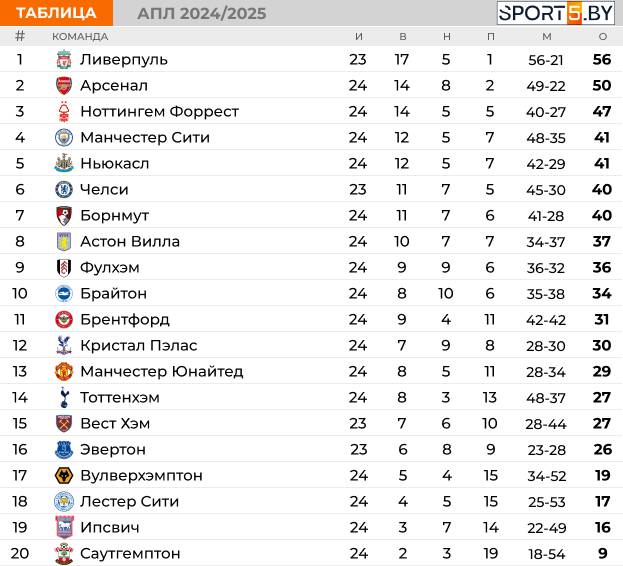Click the Arsenal club crest icon
Image resolution: width=623 pixels, height=566 pixels.
click(x=64, y=85)
